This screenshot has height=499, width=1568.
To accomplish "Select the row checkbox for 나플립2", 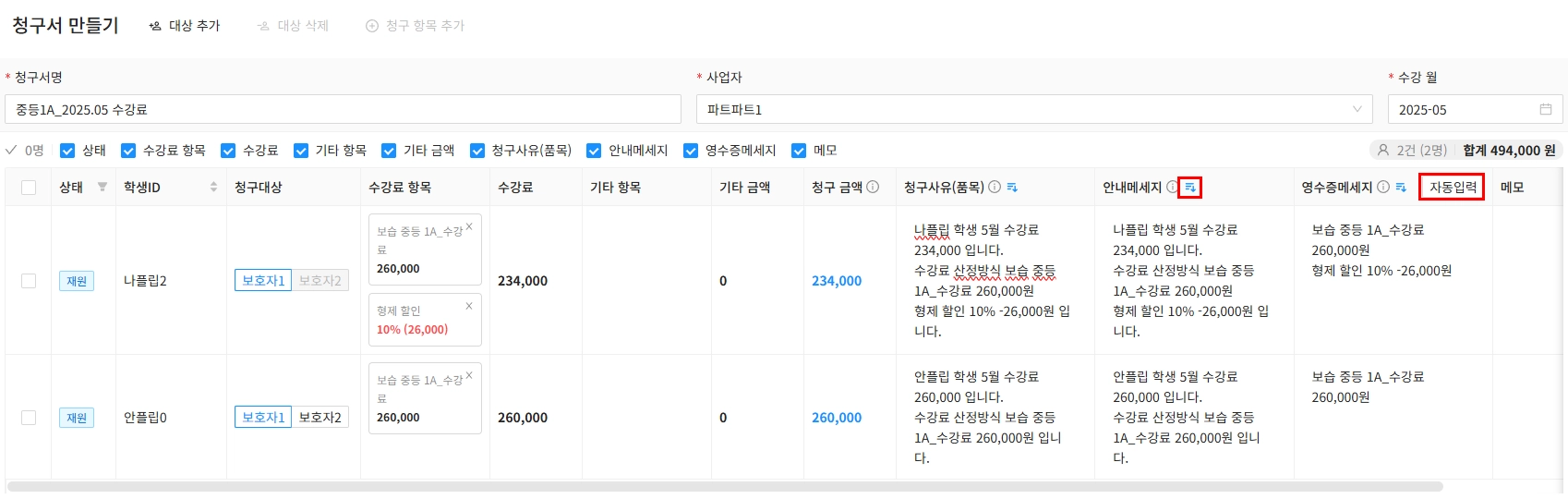I will (x=29, y=281).
